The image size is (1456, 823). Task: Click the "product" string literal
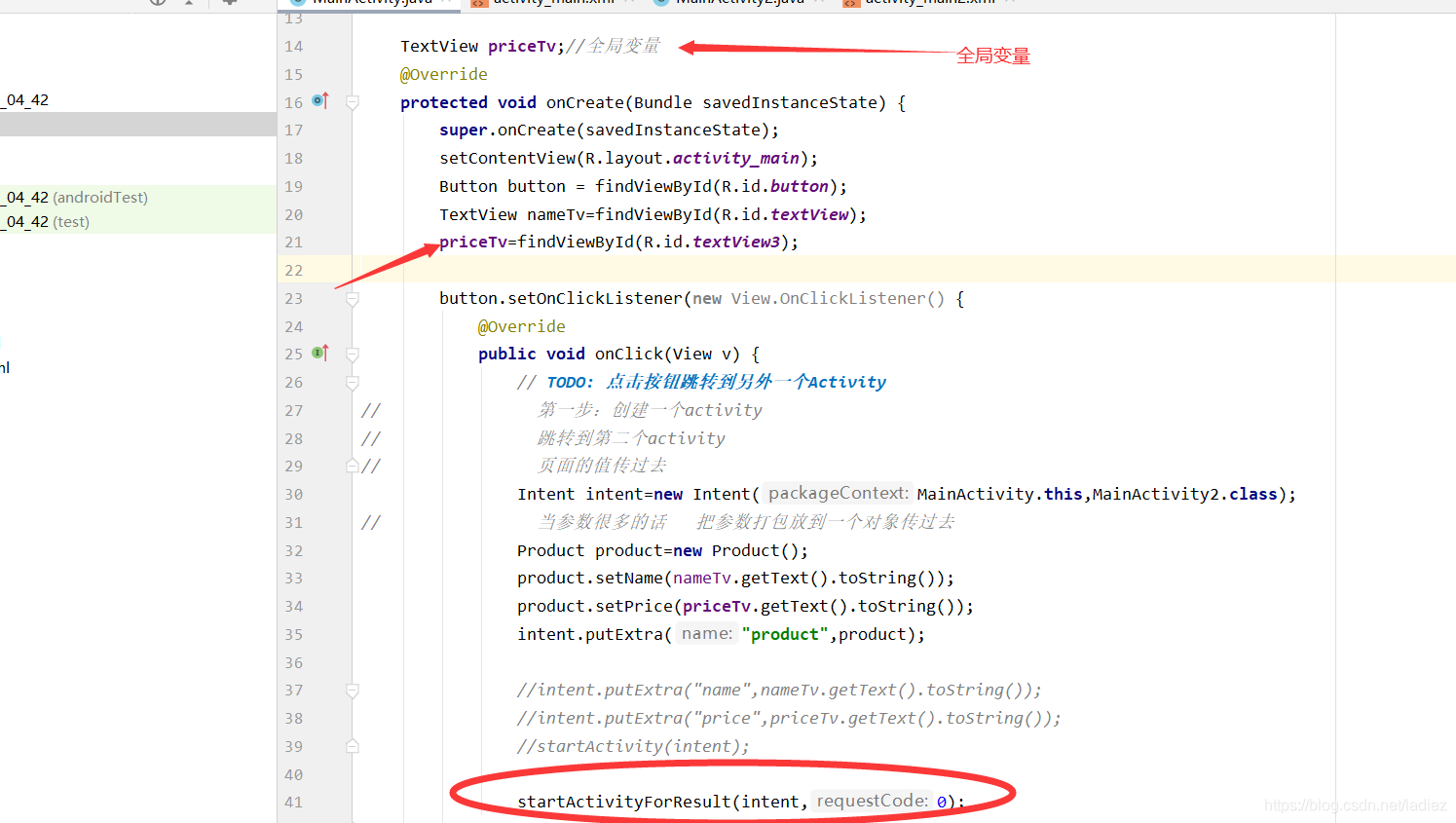(785, 634)
